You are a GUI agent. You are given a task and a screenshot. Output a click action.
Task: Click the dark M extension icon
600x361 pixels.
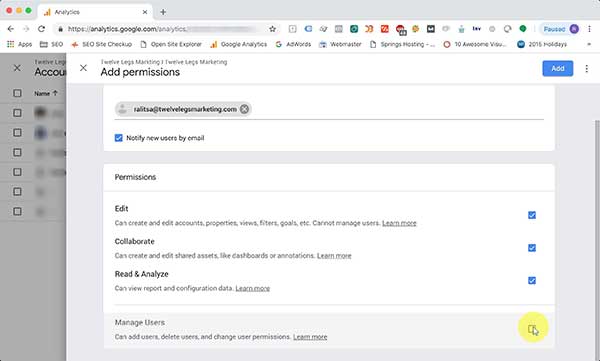point(430,29)
